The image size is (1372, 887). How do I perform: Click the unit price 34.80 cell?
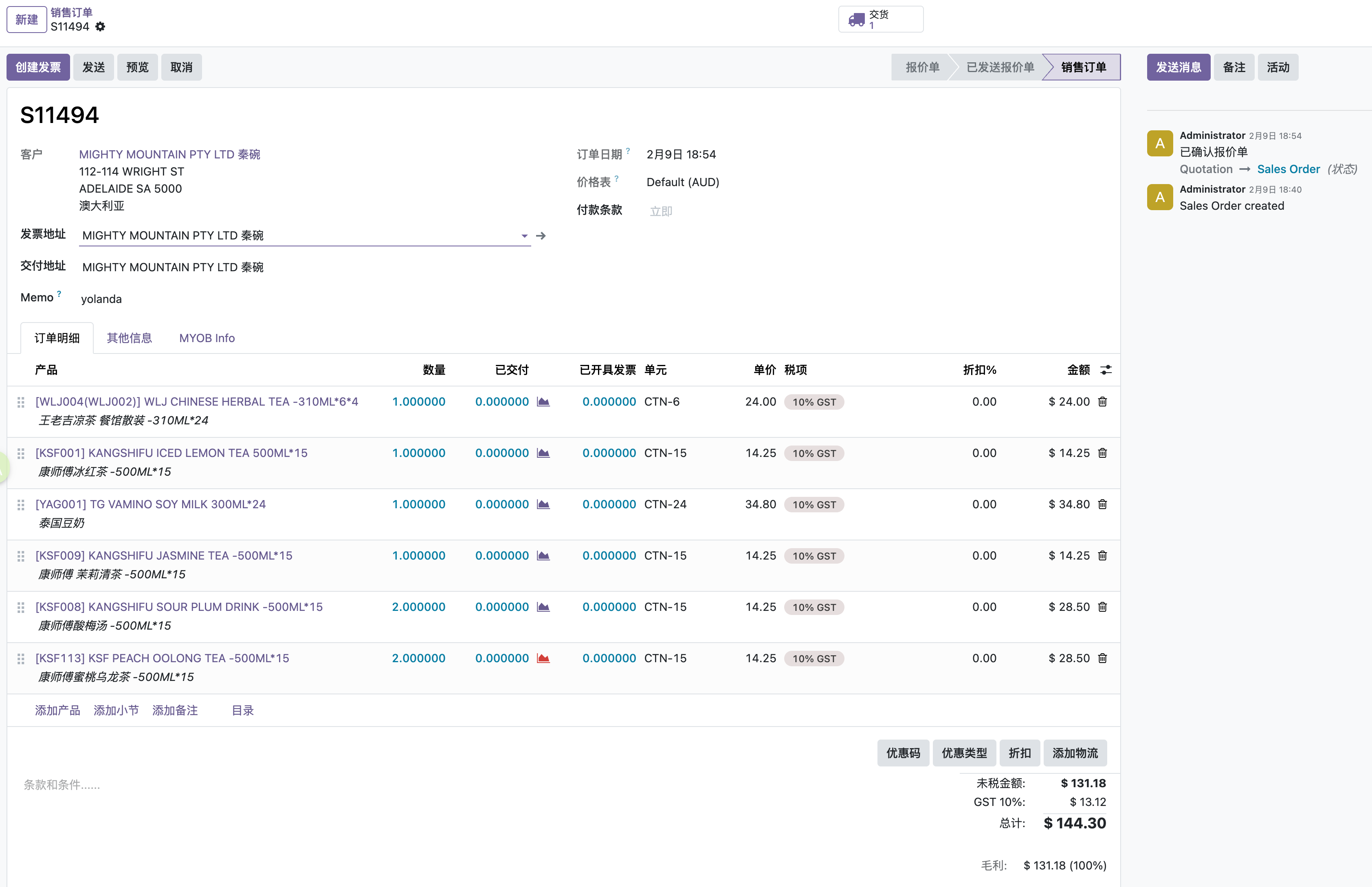(760, 504)
